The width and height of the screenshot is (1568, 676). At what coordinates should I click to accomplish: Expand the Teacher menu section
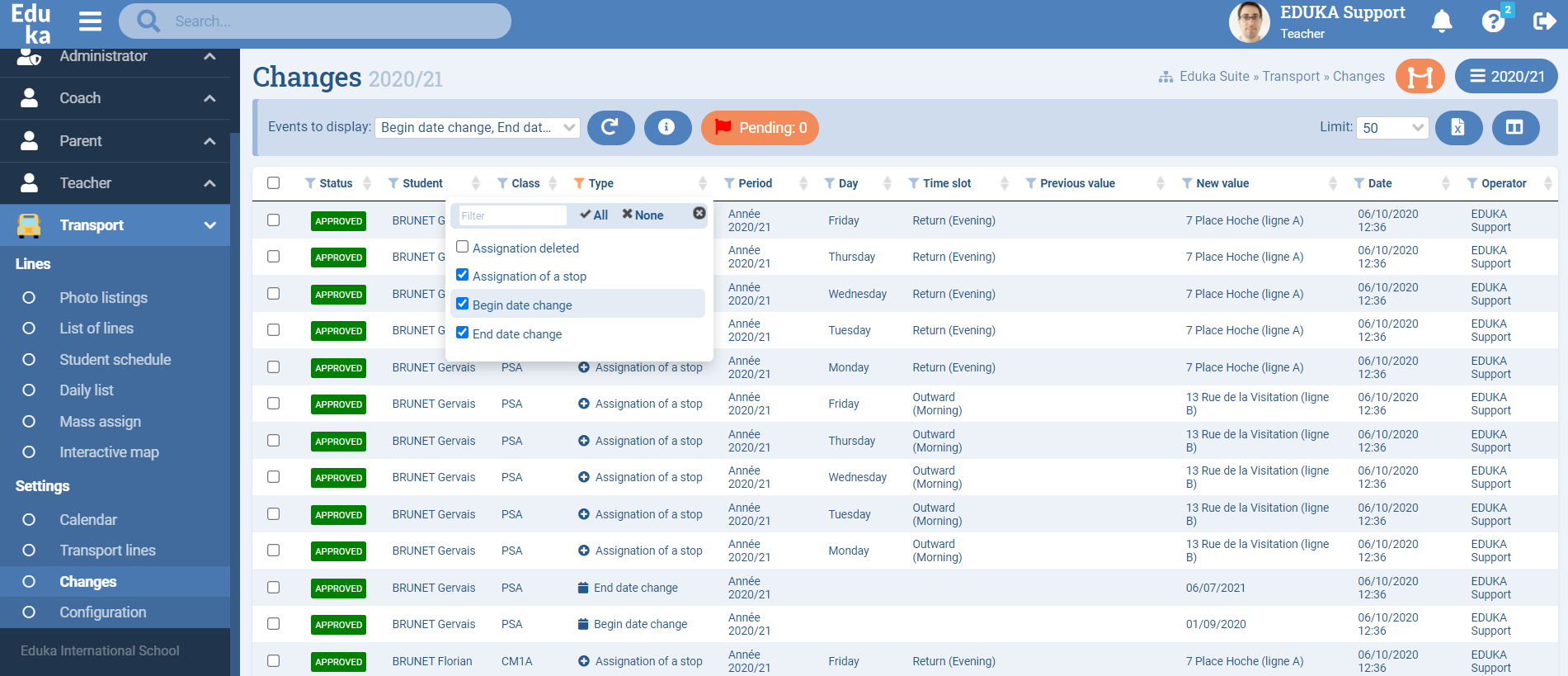tap(115, 183)
